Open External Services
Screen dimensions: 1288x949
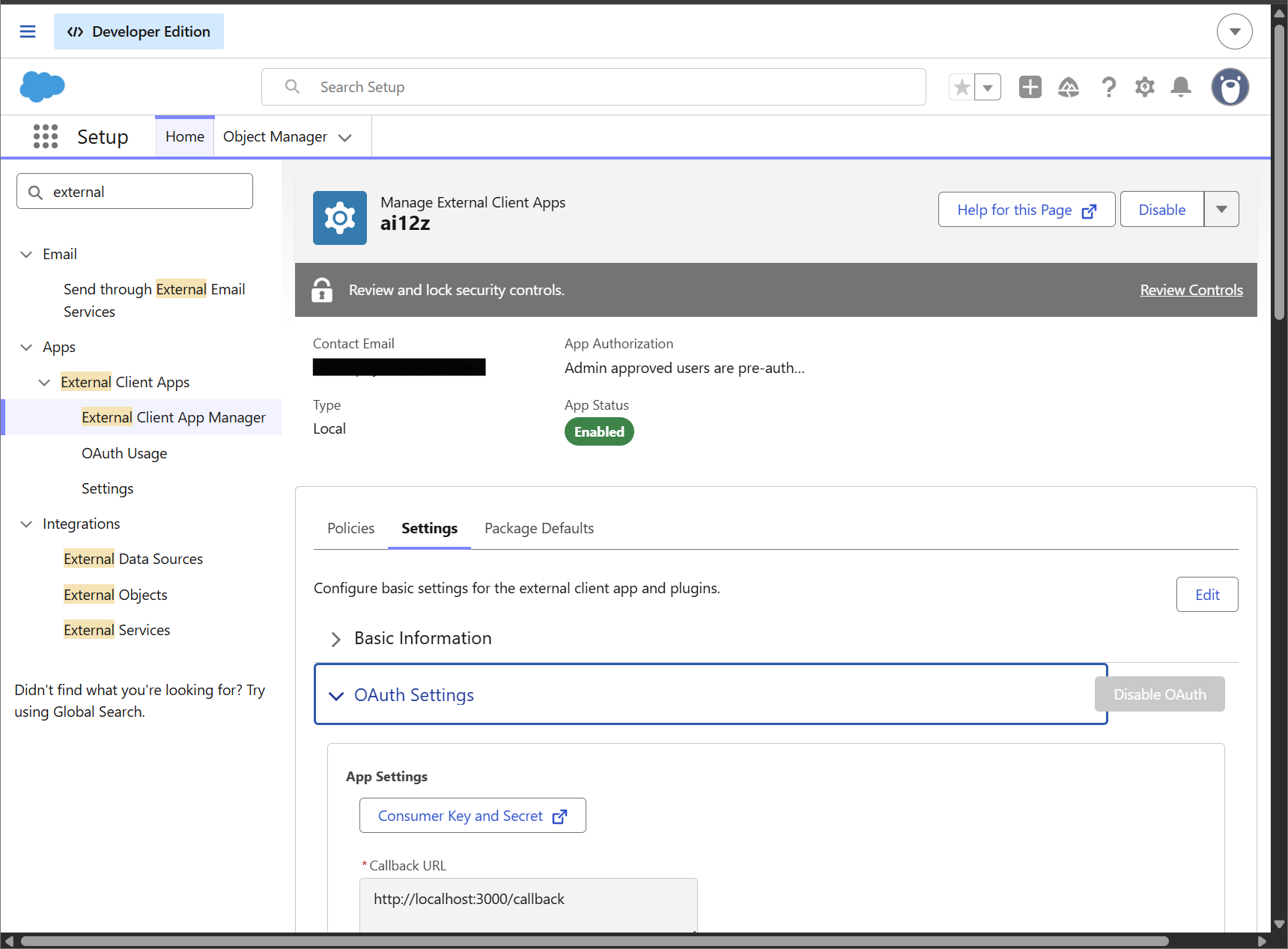pos(117,630)
